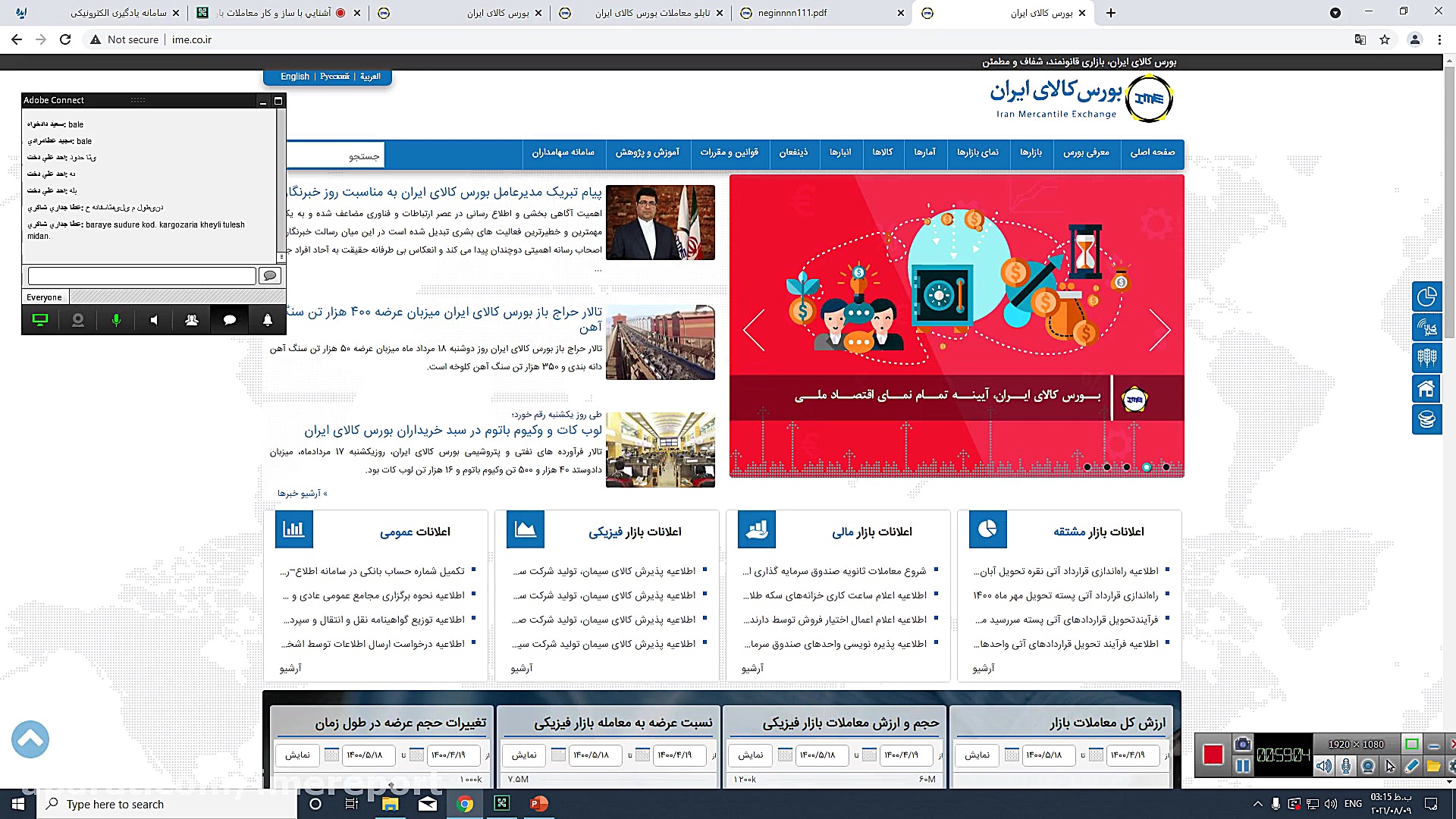Open the coin stack sidebar icon

[1426, 419]
